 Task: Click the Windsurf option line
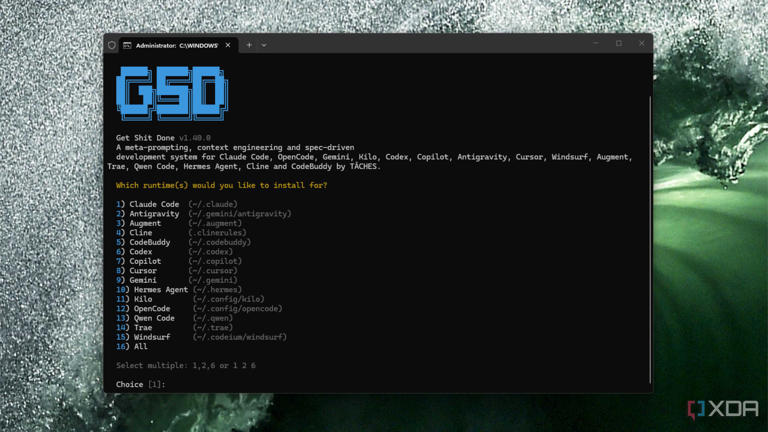coord(201,337)
